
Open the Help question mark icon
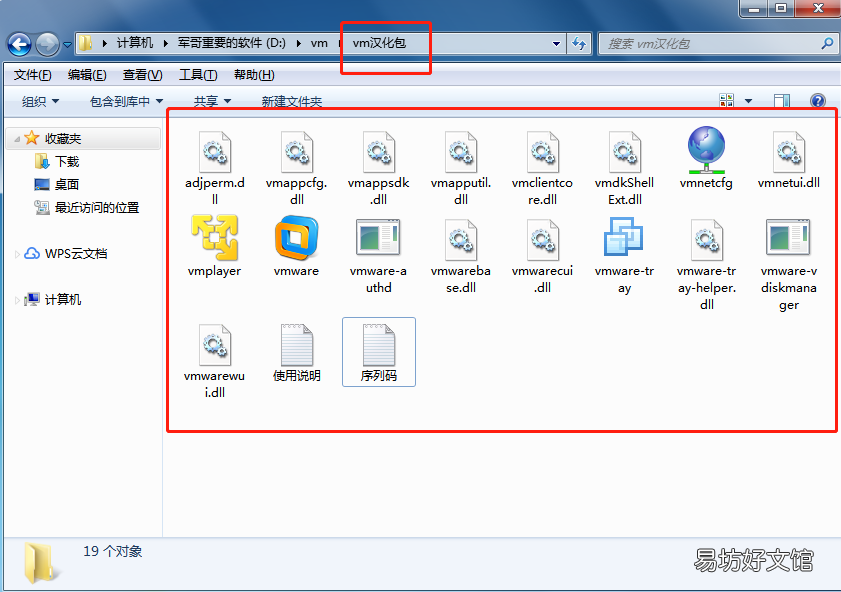[x=818, y=100]
